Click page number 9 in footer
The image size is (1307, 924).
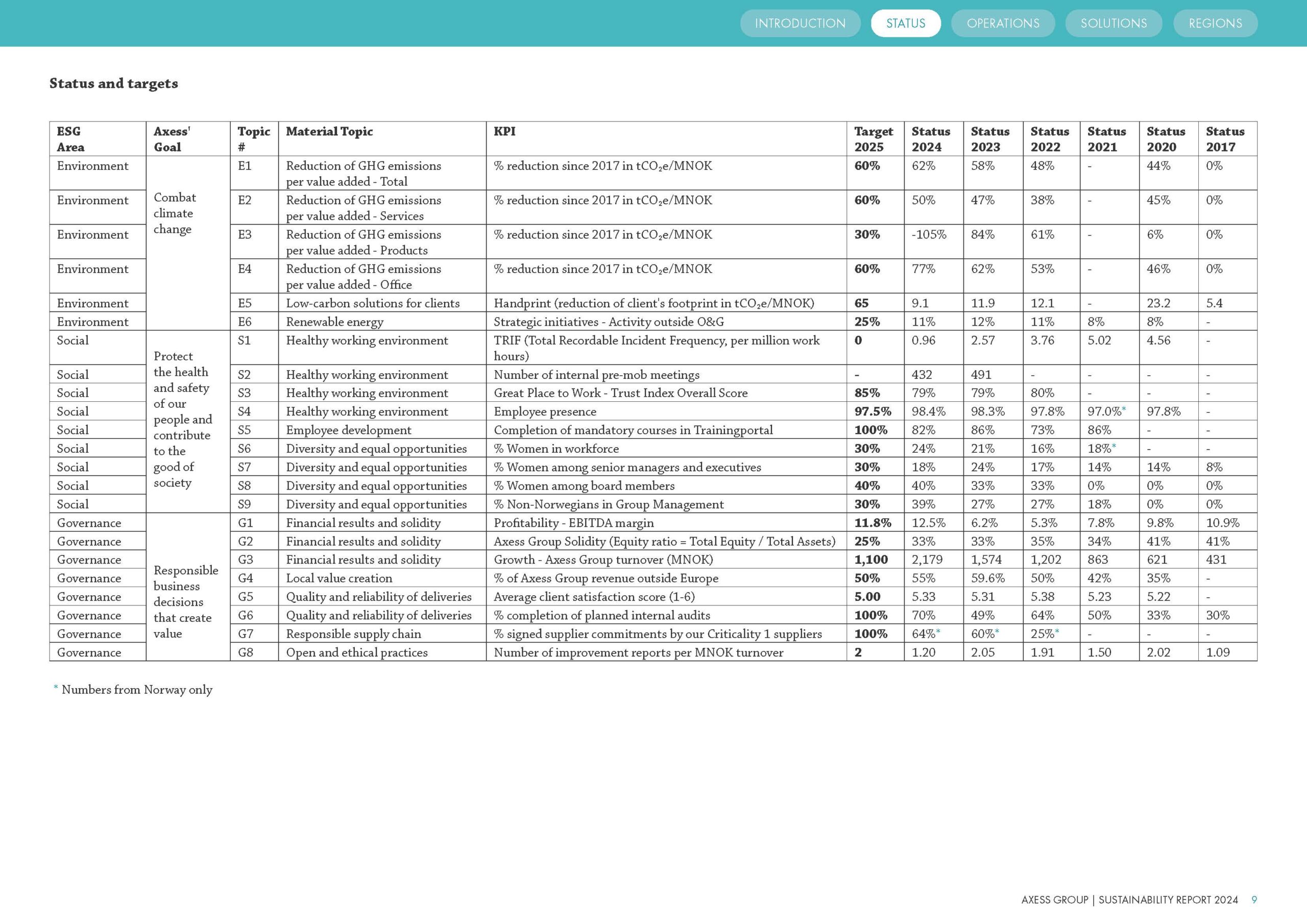[x=1254, y=900]
